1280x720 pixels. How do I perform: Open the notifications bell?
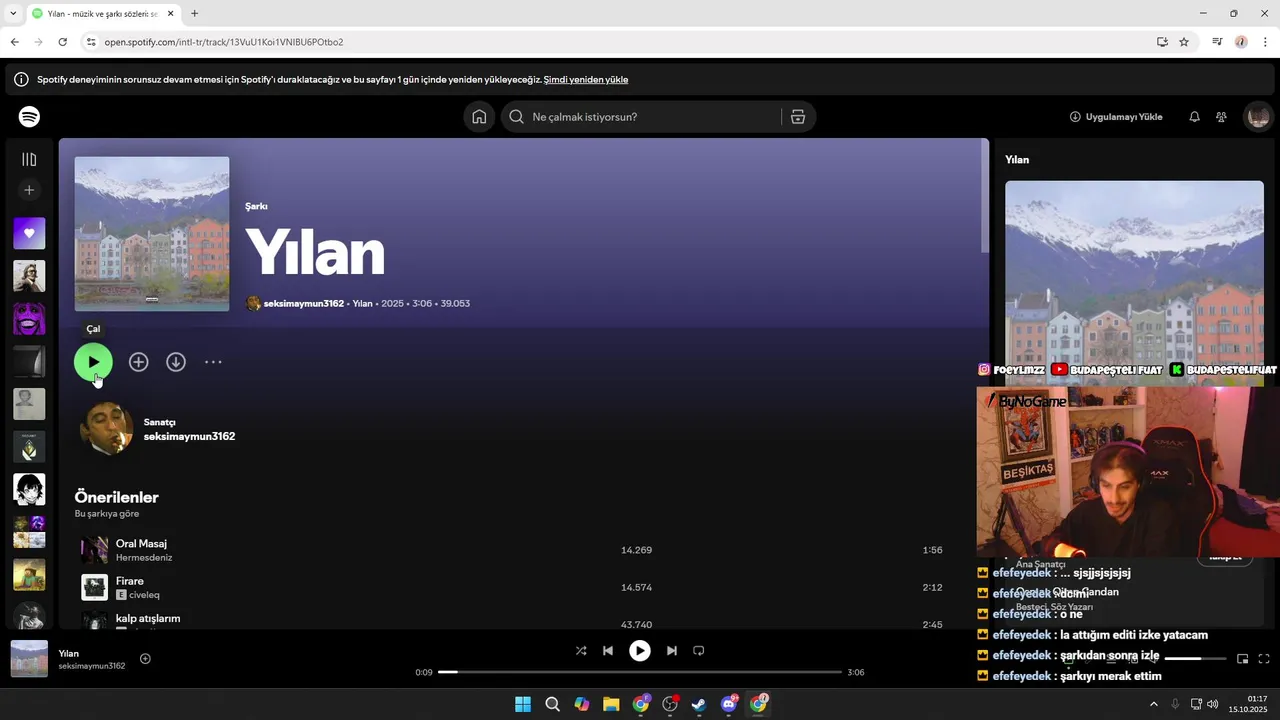pos(1194,117)
